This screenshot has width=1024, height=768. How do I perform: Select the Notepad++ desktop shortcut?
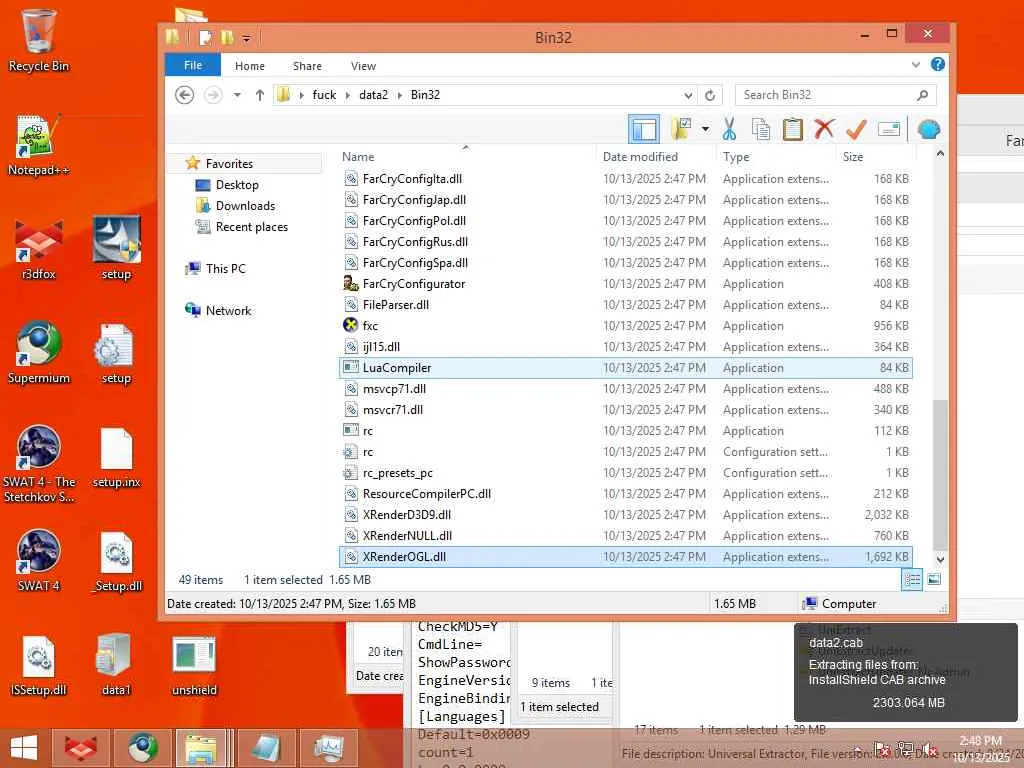(38, 145)
